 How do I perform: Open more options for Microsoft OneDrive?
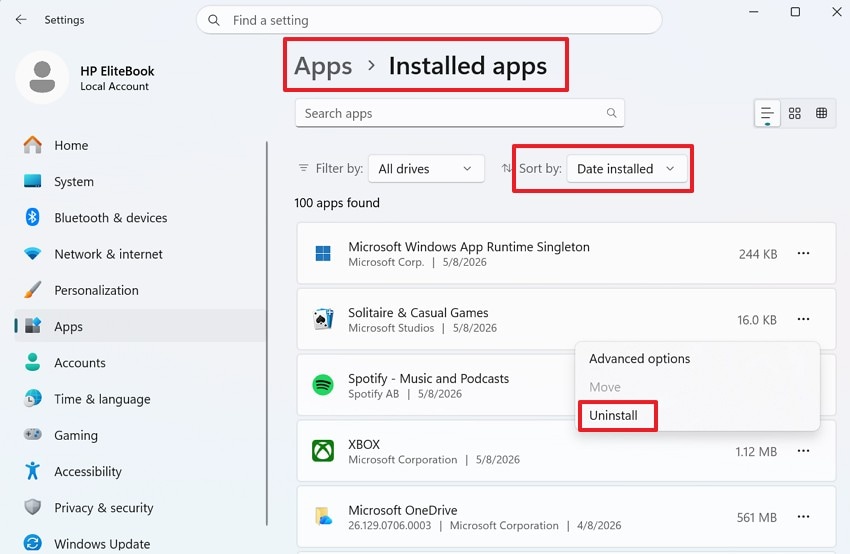pyautogui.click(x=803, y=517)
